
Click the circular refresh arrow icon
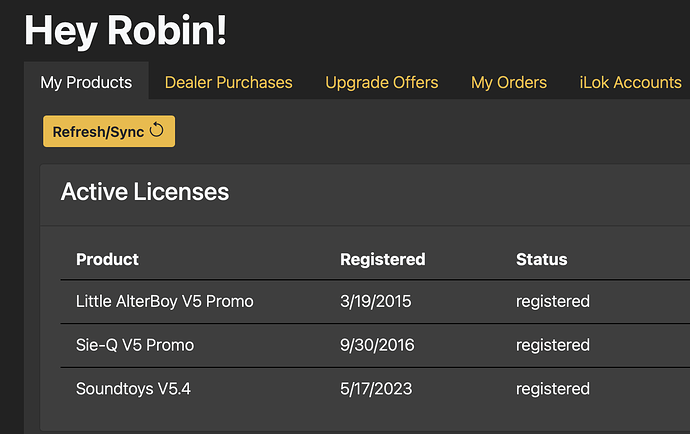pos(156,131)
